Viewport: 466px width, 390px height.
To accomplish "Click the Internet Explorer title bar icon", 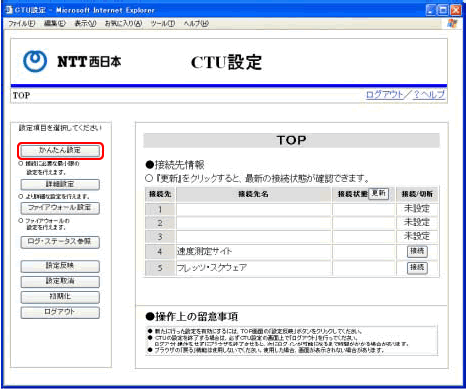I will point(9,10).
